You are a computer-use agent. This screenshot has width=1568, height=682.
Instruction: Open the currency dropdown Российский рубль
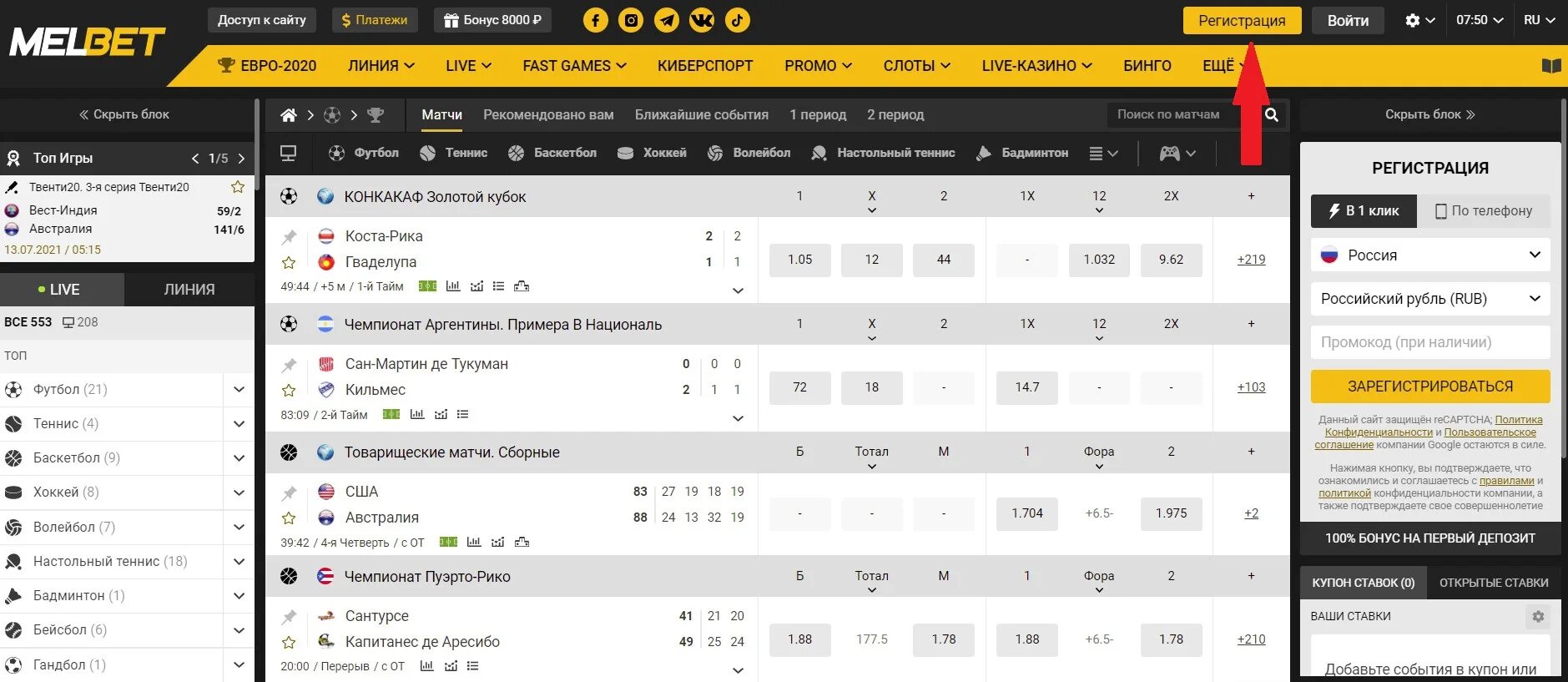[1430, 299]
